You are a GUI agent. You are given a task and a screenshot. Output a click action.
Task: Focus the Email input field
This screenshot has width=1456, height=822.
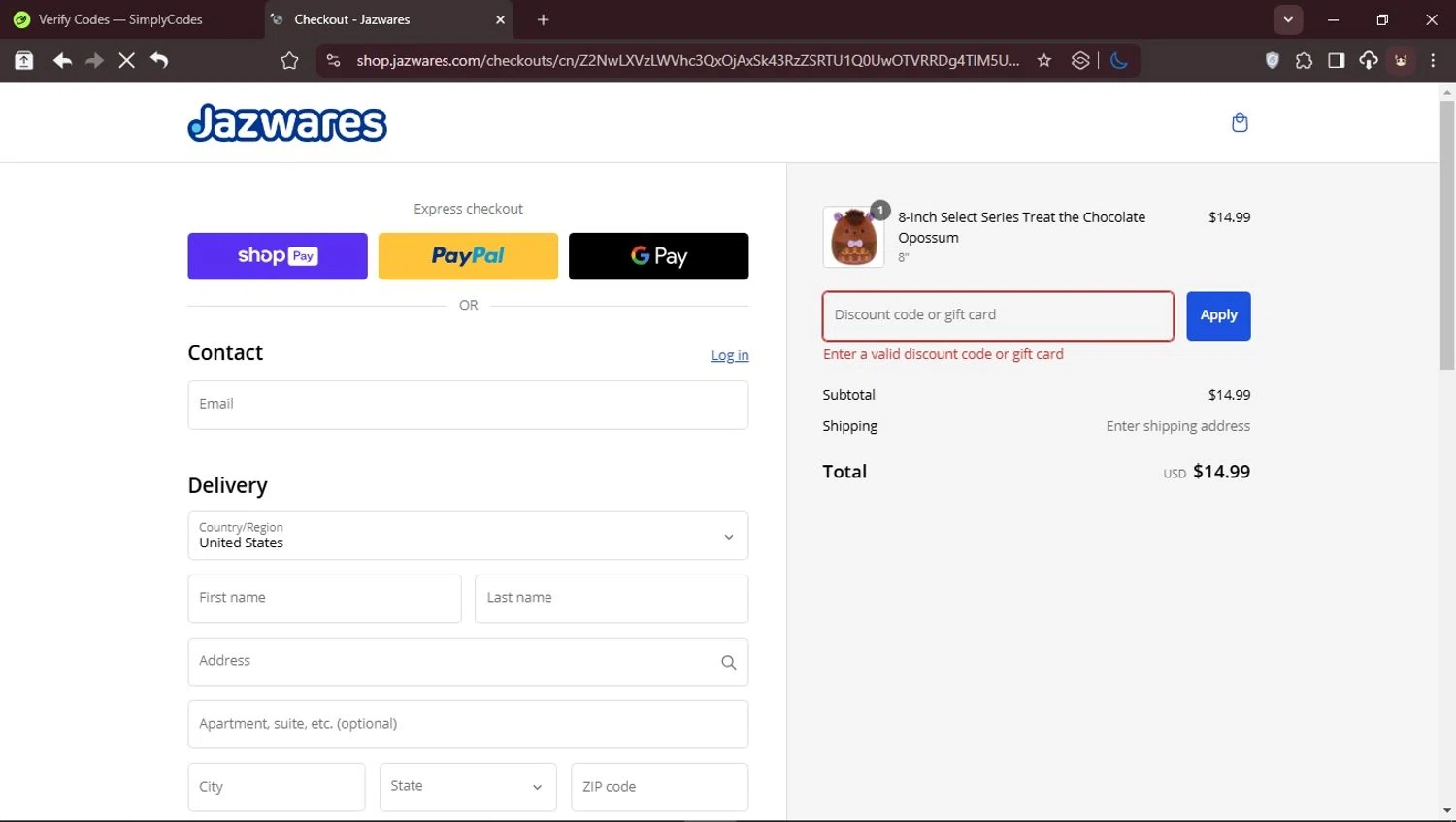(x=468, y=405)
